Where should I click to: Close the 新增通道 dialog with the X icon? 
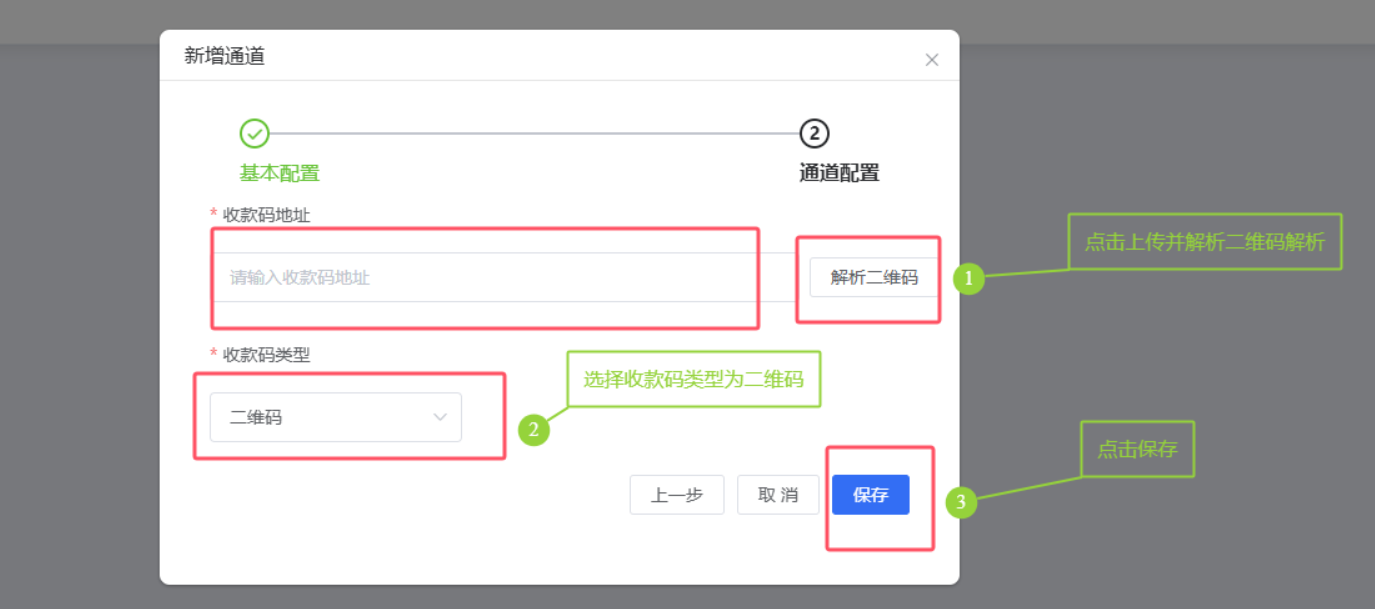(931, 60)
